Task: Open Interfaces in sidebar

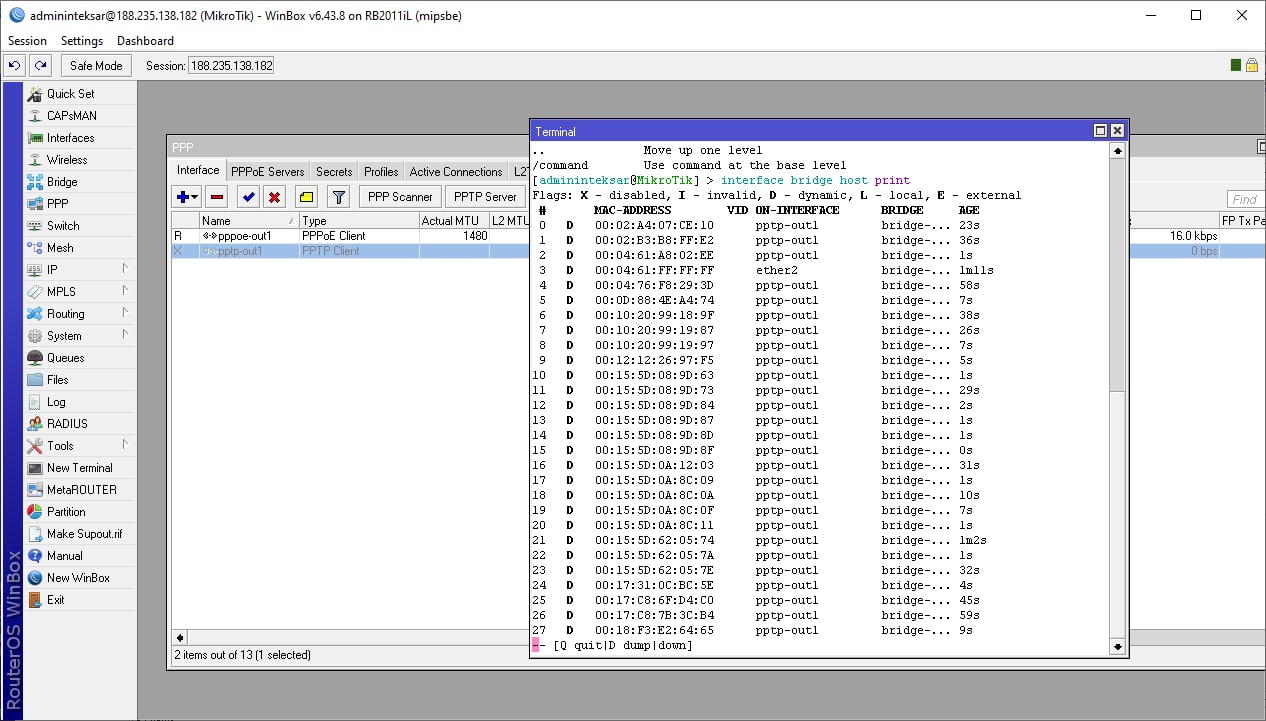Action: point(80,138)
